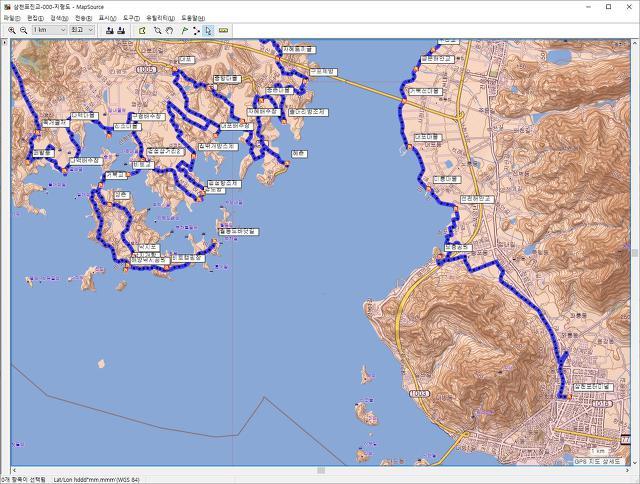This screenshot has width=640, height=484.
Task: Click the MapSource title bar app icon
Action: tap(6, 7)
